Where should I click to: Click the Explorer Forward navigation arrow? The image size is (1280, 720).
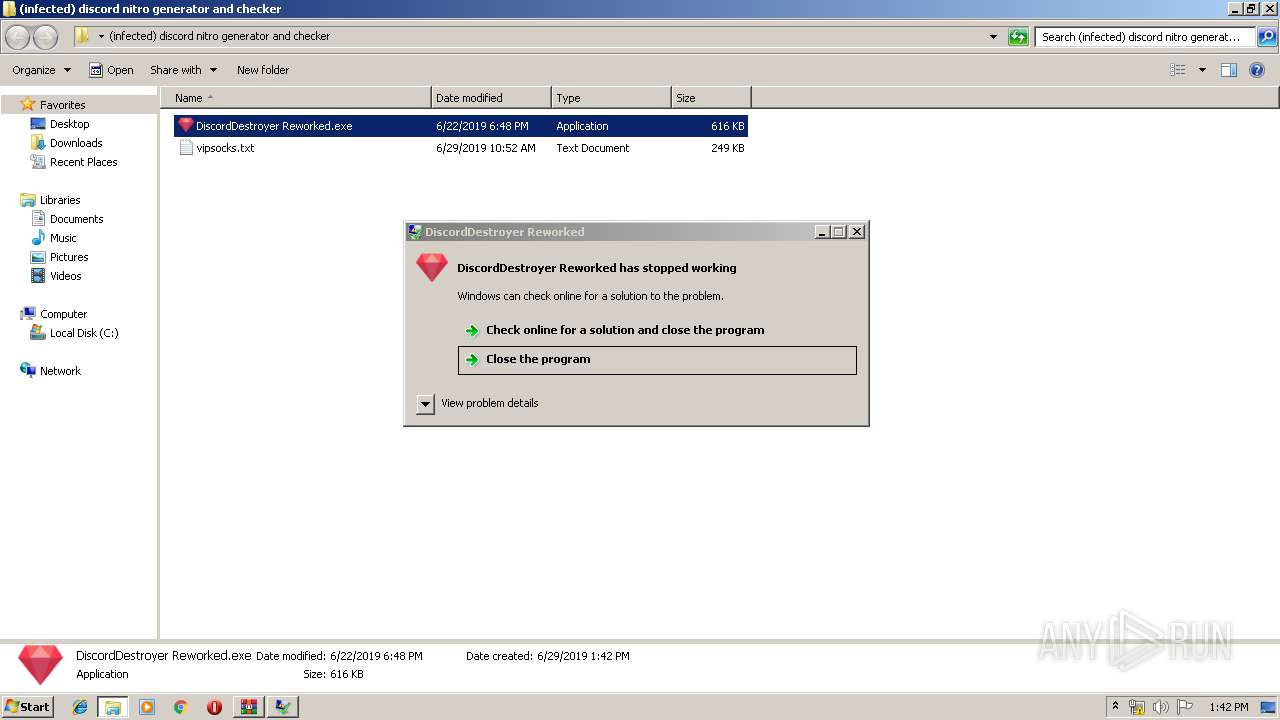click(x=45, y=37)
